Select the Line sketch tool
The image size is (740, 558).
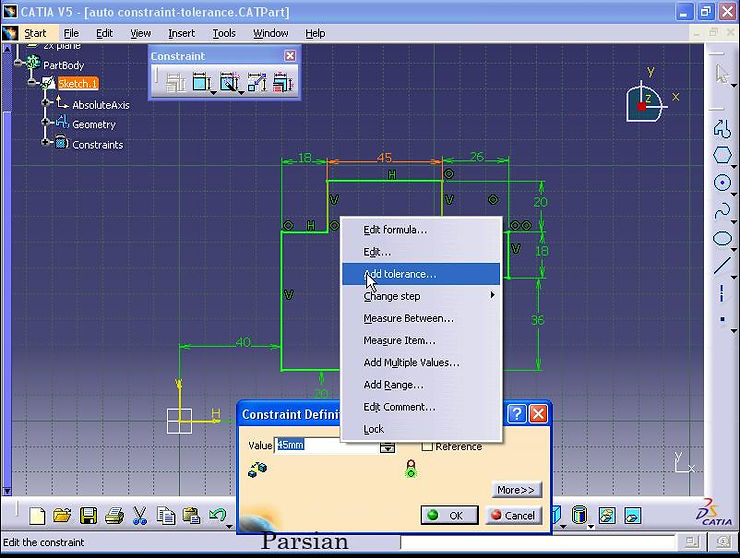click(722, 265)
